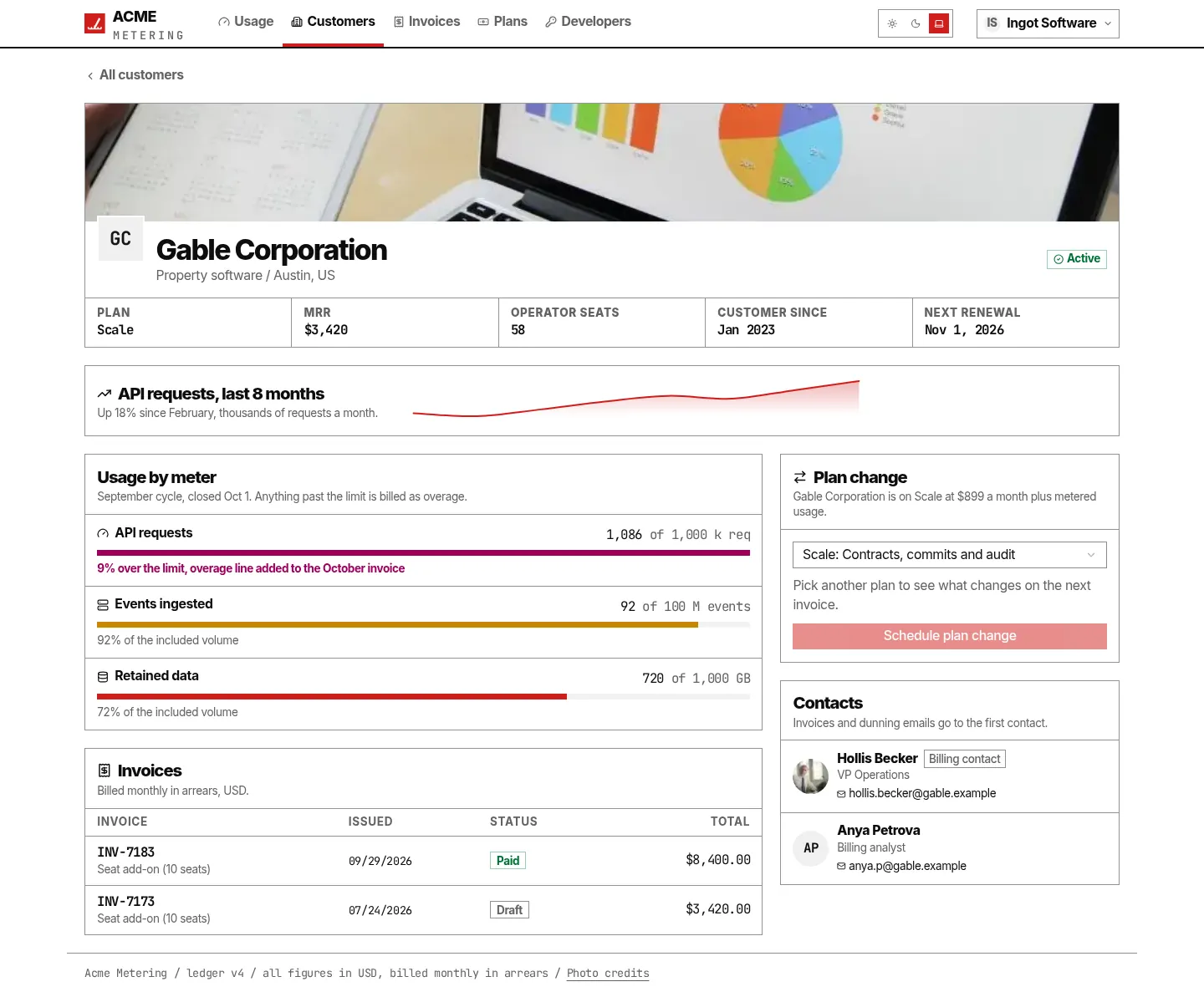Image resolution: width=1204 pixels, height=992 pixels.
Task: Click the GC company avatar
Action: click(x=120, y=239)
